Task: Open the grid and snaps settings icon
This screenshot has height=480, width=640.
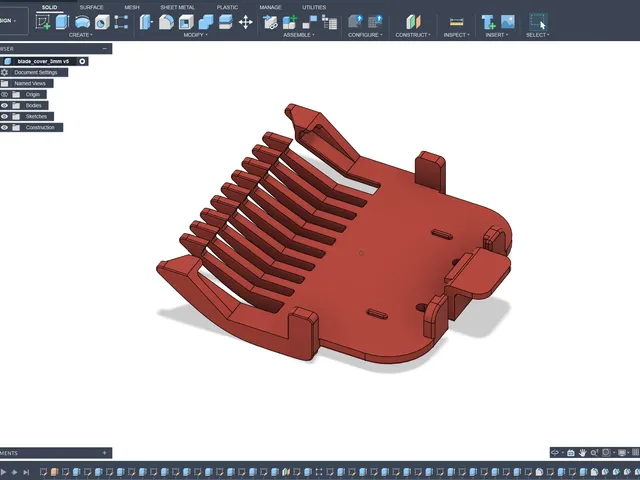Action: [635, 452]
